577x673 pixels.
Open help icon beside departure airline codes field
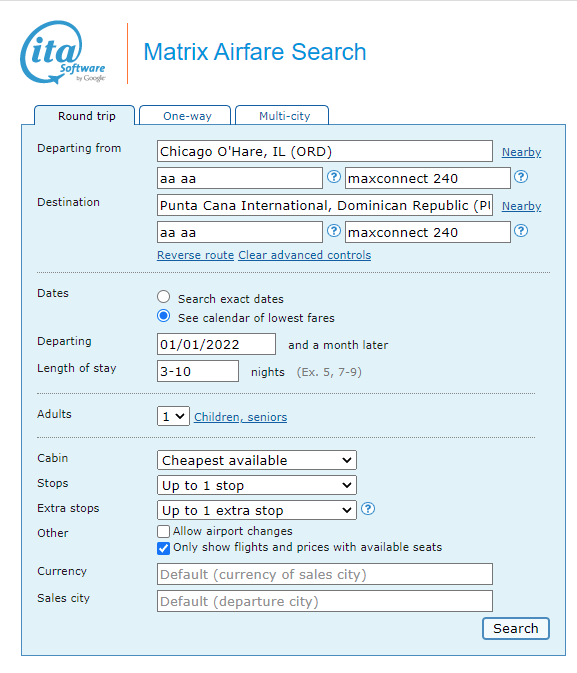(x=334, y=177)
